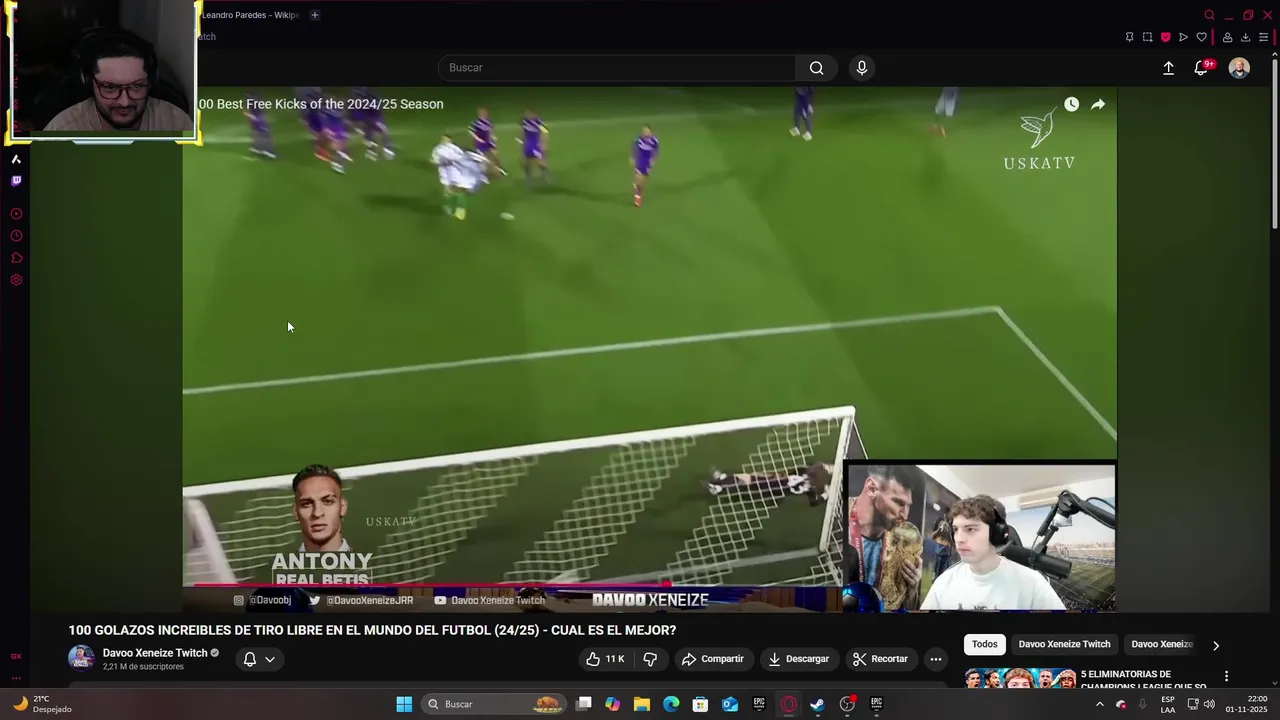
Task: Expand the subscription notification bell dropdown
Action: [x=259, y=659]
